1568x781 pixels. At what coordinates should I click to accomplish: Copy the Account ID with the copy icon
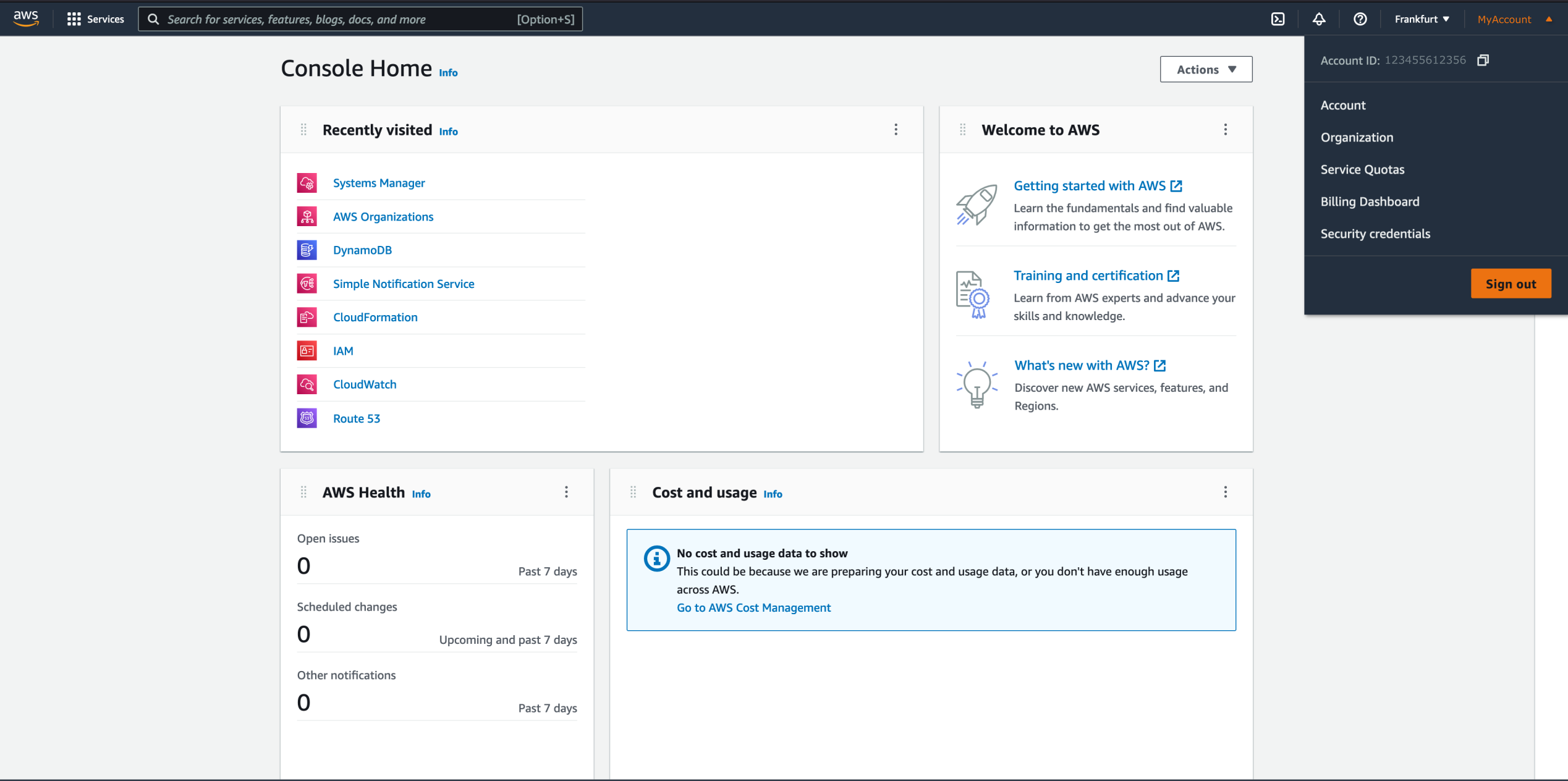(x=1483, y=60)
